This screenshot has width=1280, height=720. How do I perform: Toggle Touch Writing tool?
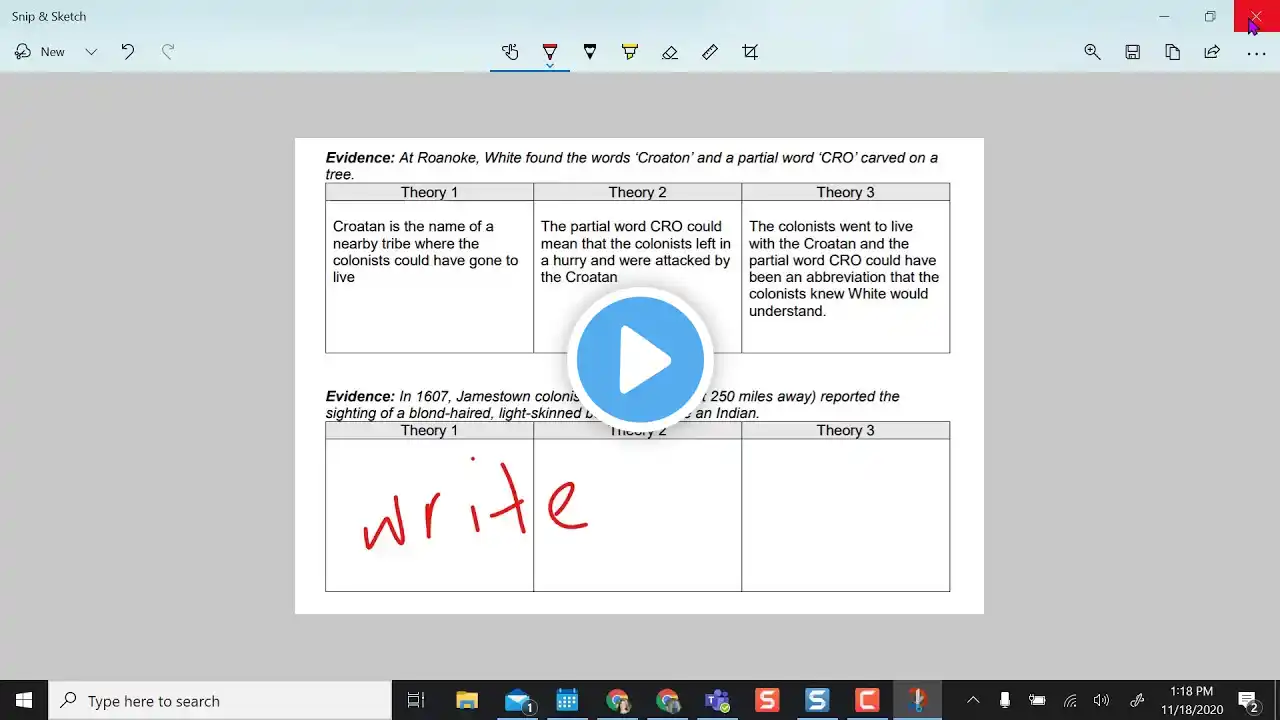(x=510, y=52)
